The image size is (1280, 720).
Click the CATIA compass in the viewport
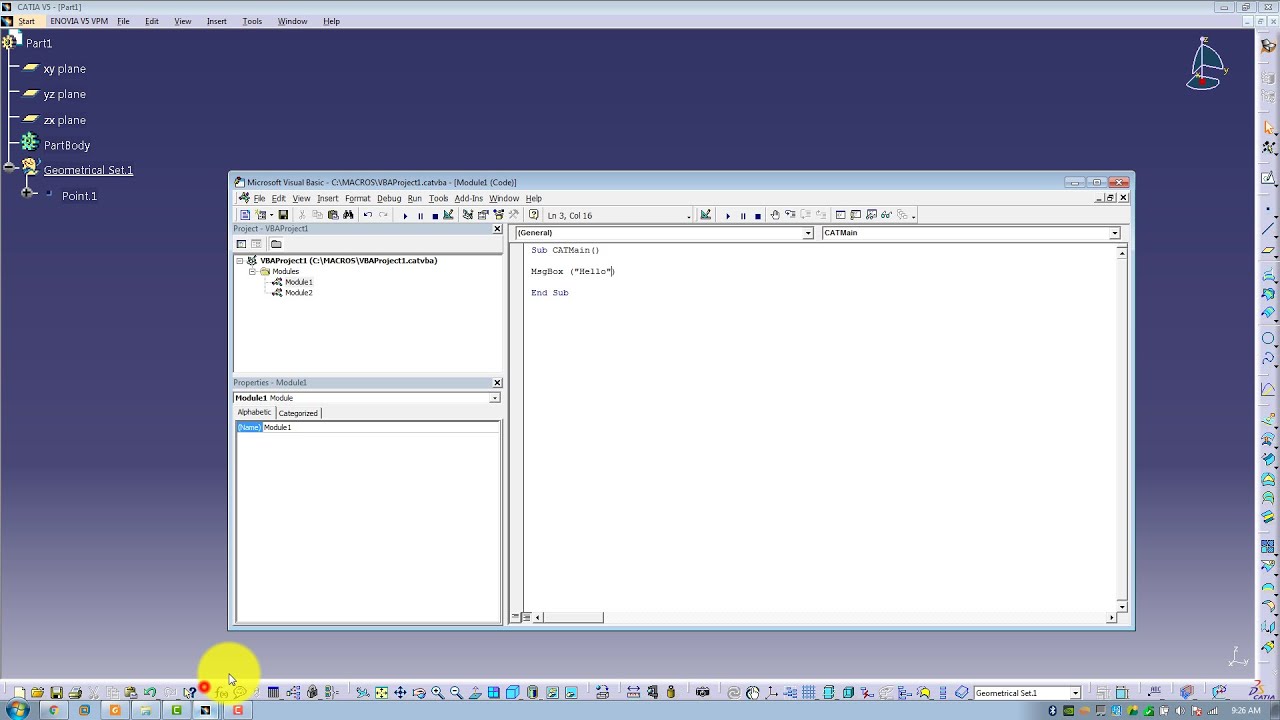pyautogui.click(x=1206, y=65)
